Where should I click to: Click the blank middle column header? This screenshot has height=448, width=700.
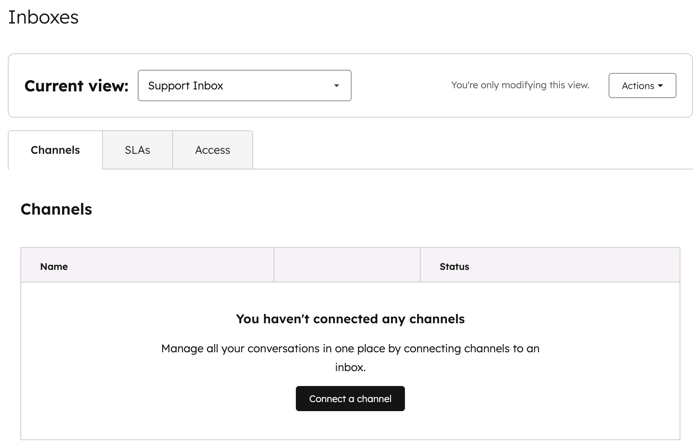(346, 266)
